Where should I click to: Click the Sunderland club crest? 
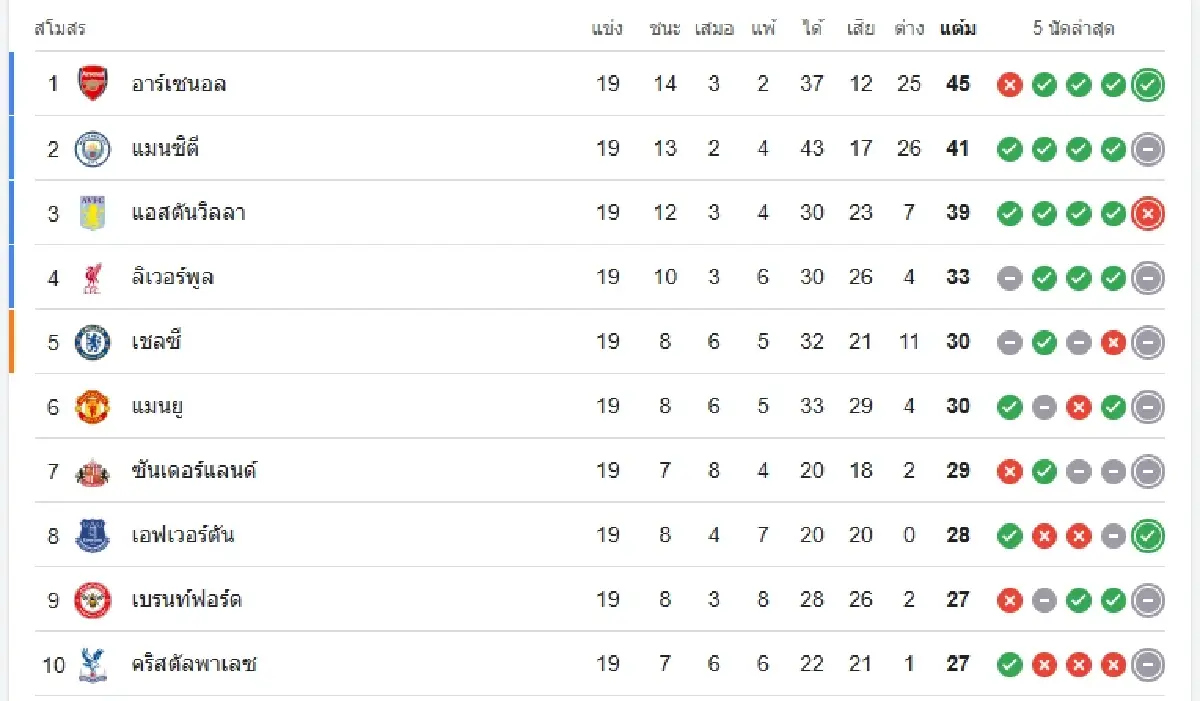[x=93, y=471]
